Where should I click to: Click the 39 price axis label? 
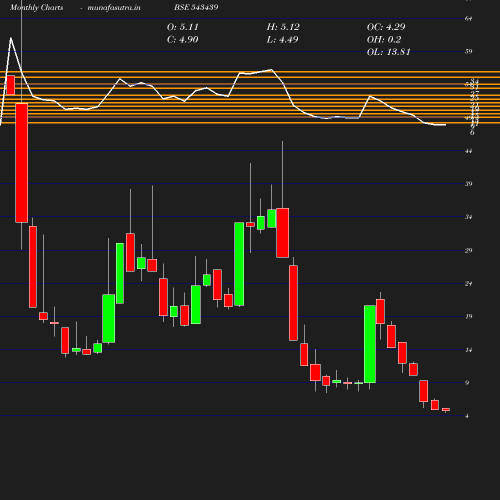point(468,184)
